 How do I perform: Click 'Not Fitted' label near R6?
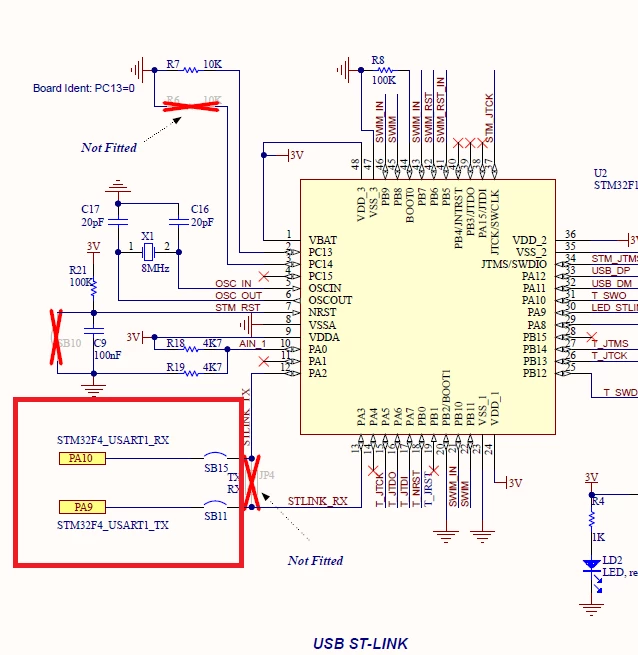coord(109,147)
